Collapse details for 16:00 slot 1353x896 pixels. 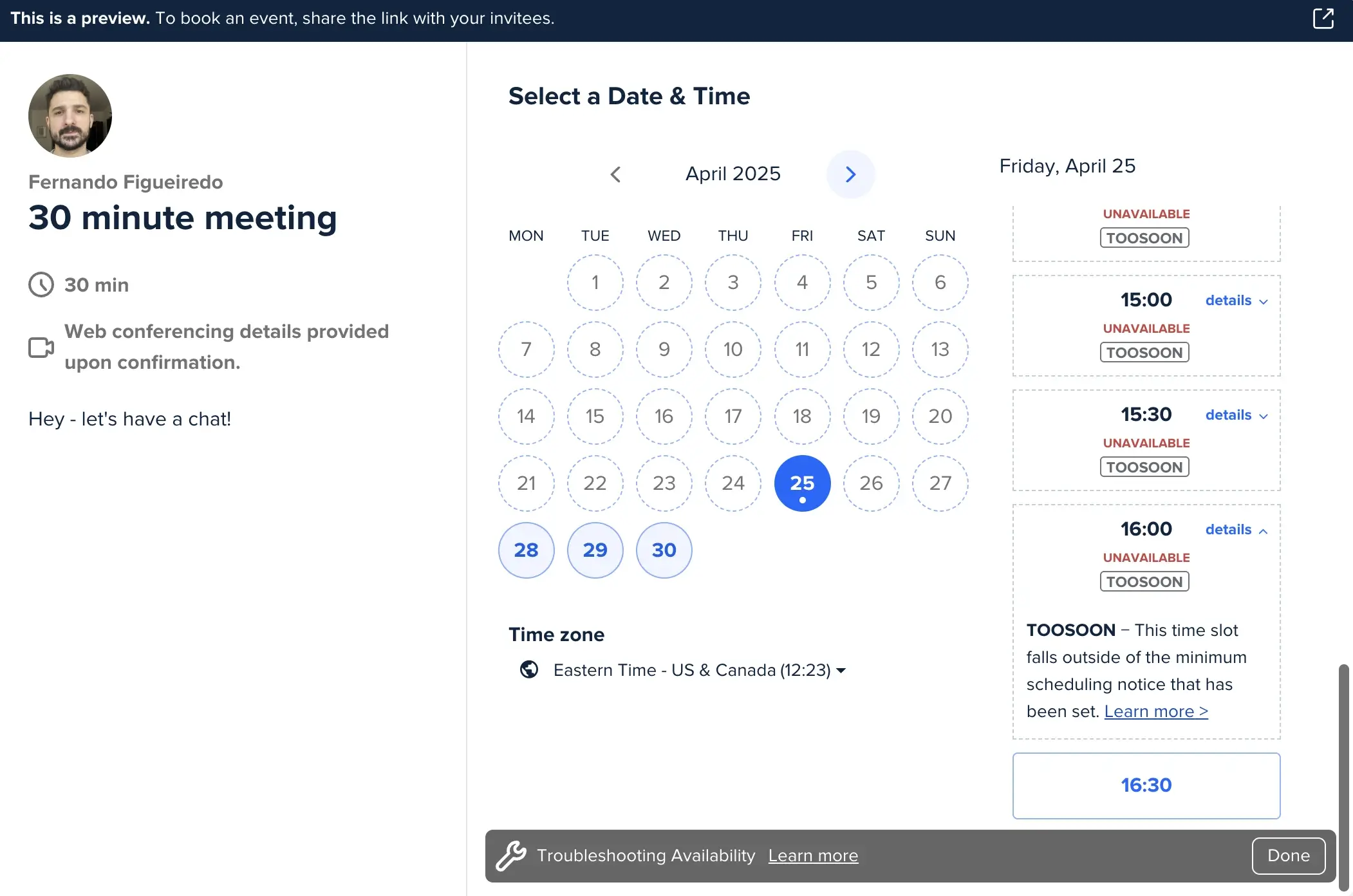(1236, 530)
